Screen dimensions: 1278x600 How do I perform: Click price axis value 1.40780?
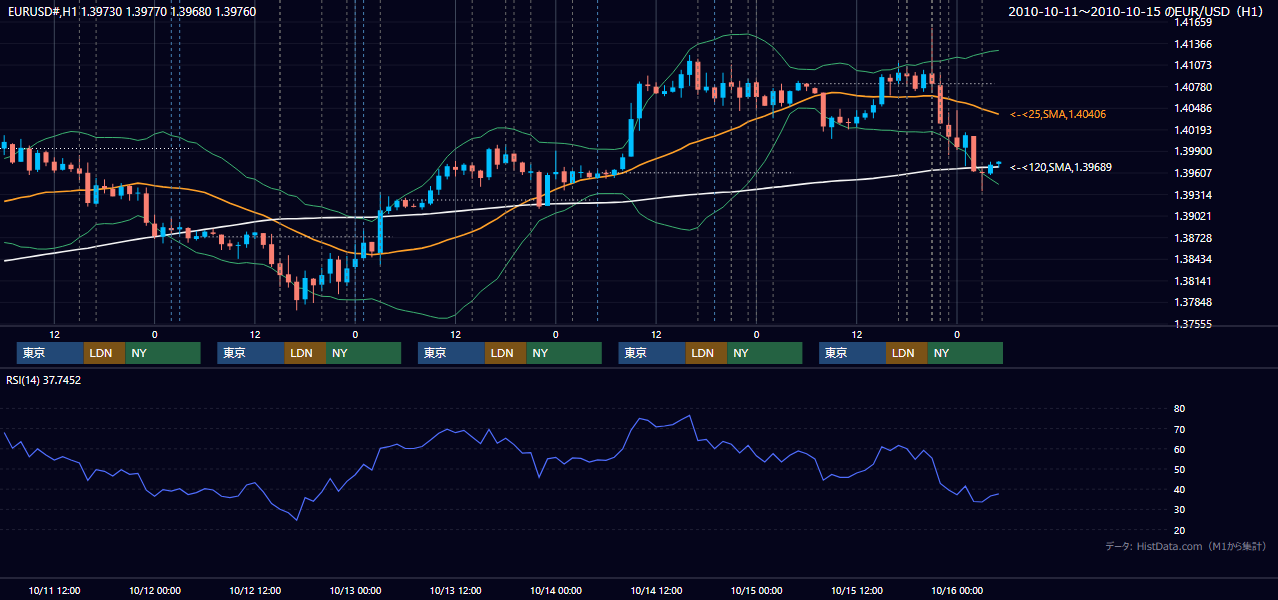pos(1192,87)
